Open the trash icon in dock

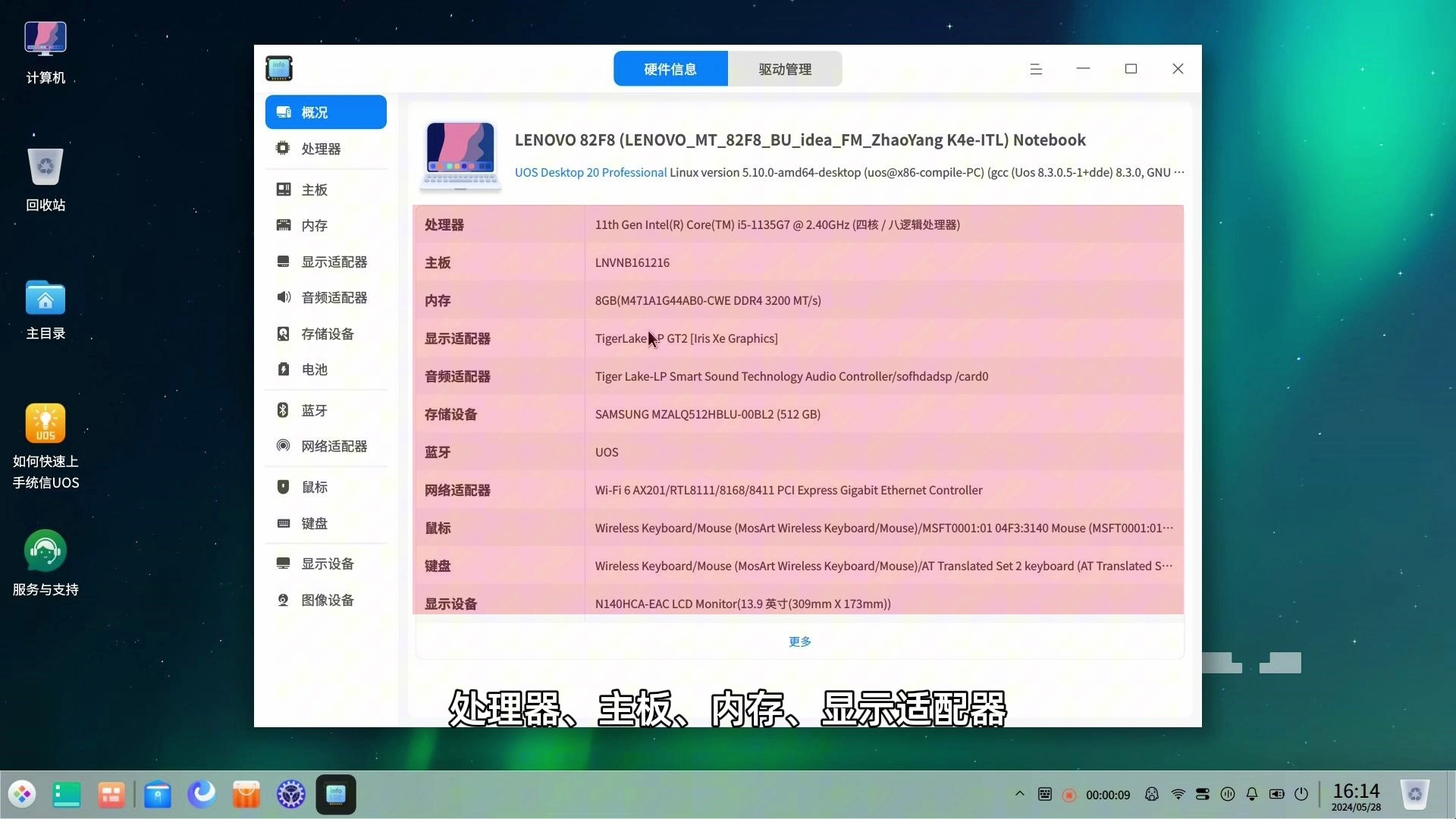click(1415, 794)
